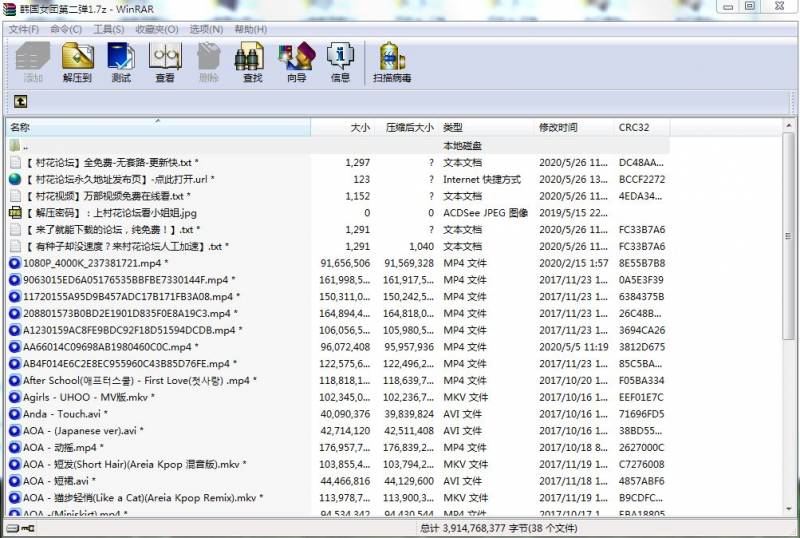Sort by the 大小 column header
The height and width of the screenshot is (538, 800).
point(341,127)
